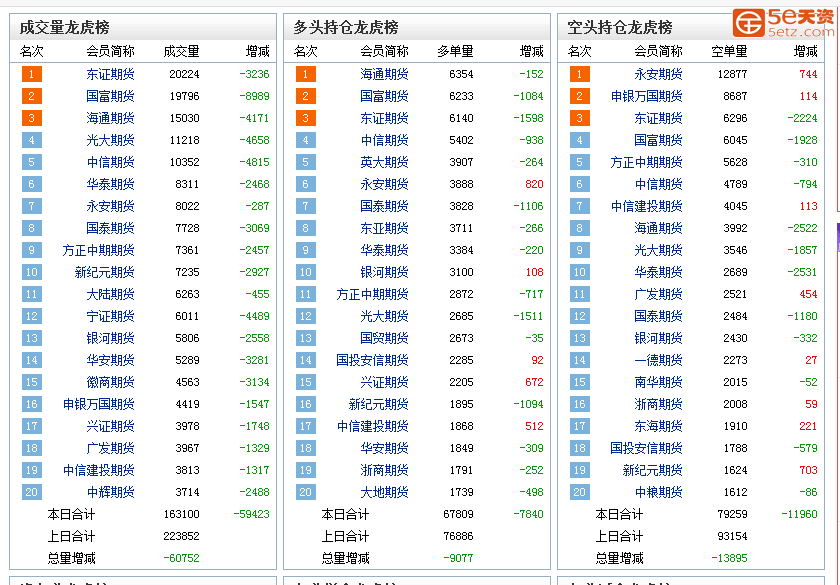Click the 多单量 column header
The height and width of the screenshot is (585, 840).
pos(455,51)
